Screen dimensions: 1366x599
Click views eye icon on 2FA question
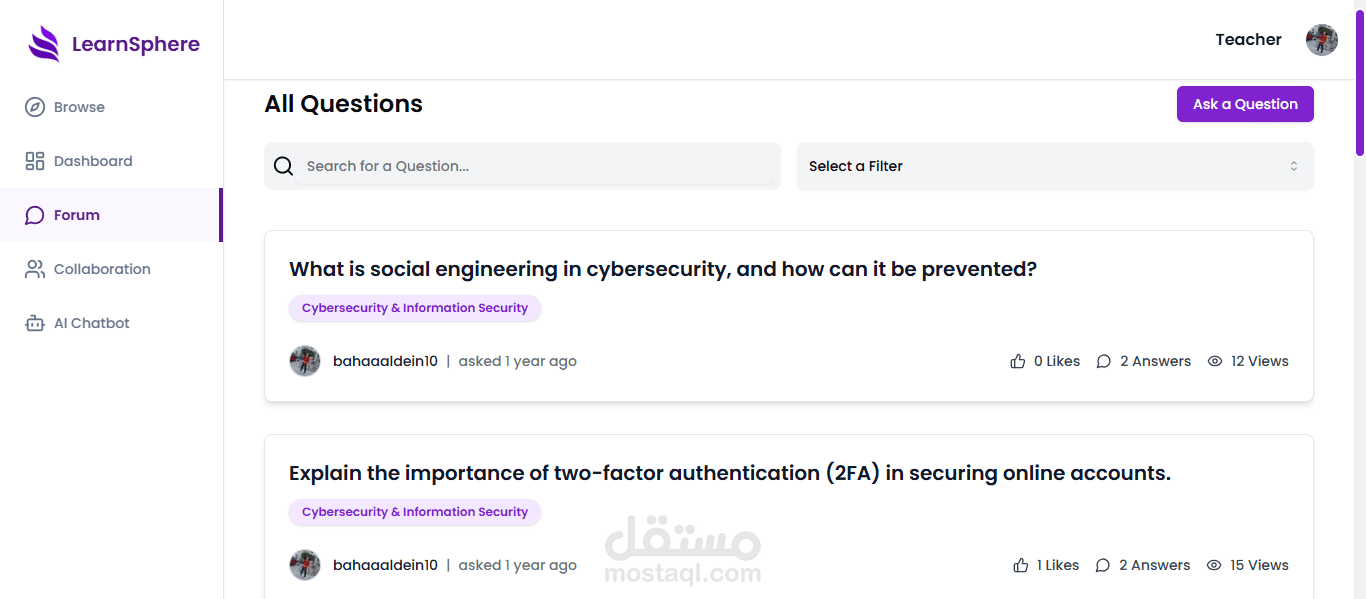click(x=1214, y=565)
